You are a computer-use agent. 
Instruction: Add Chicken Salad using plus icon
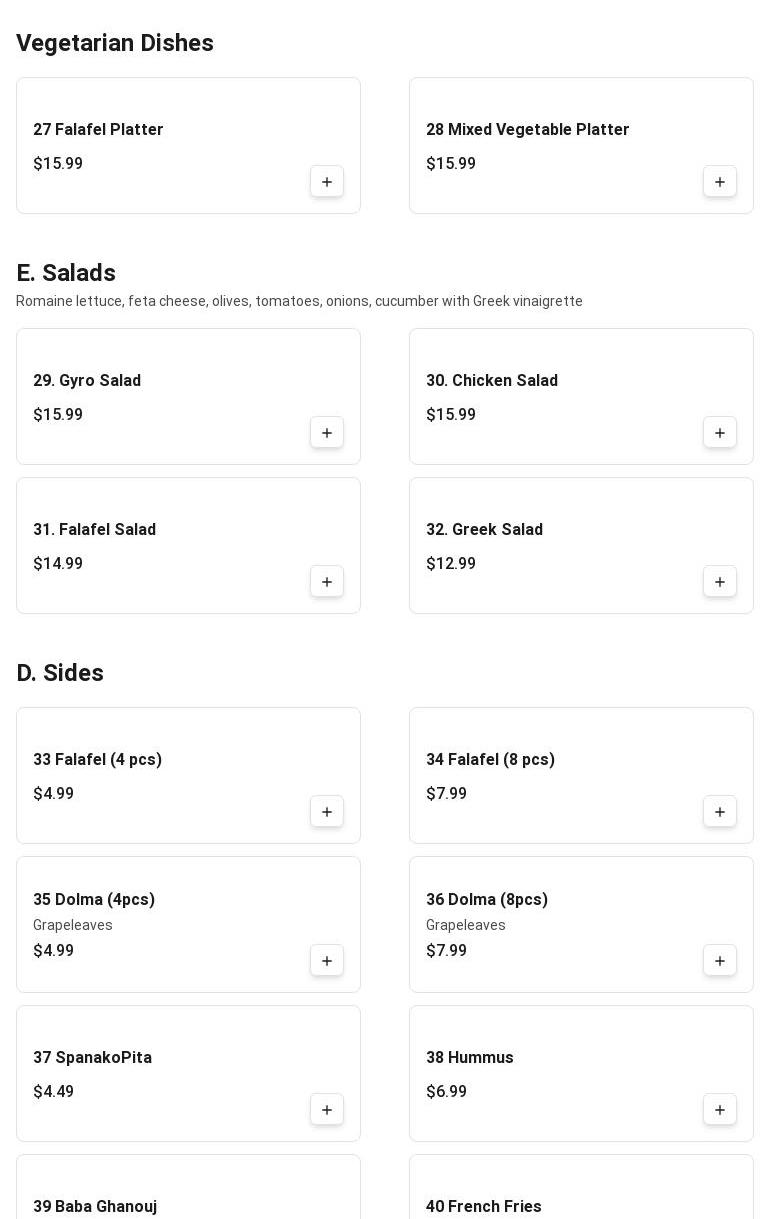[x=720, y=433]
